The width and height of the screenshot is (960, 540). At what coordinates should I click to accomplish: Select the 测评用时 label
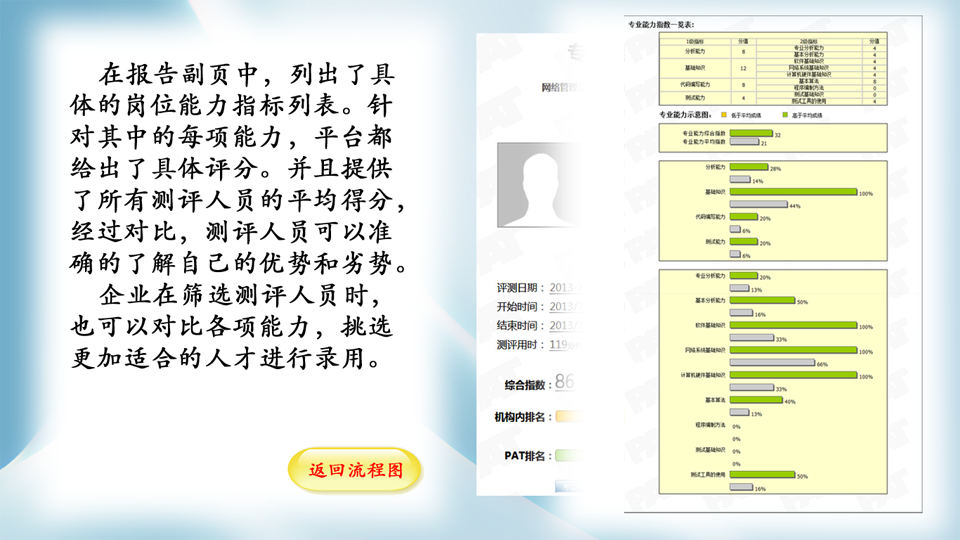point(520,345)
